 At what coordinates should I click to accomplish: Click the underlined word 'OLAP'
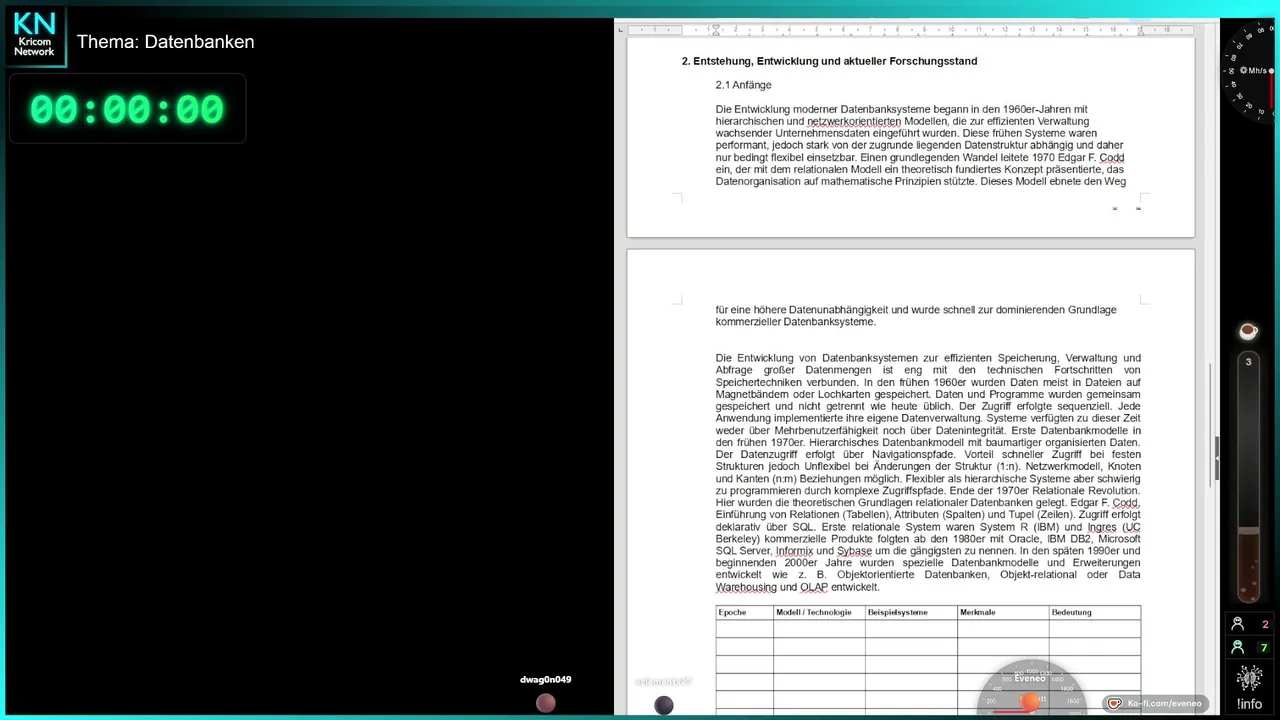(x=813, y=587)
